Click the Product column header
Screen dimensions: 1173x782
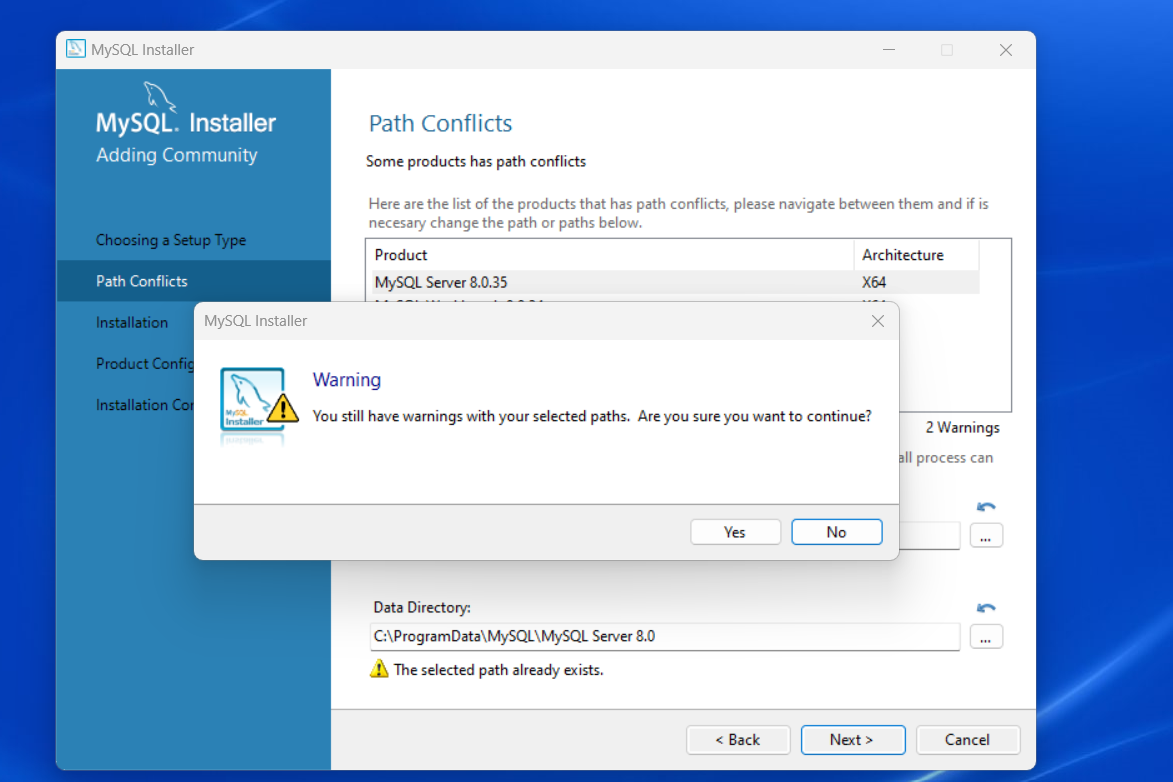coord(612,255)
